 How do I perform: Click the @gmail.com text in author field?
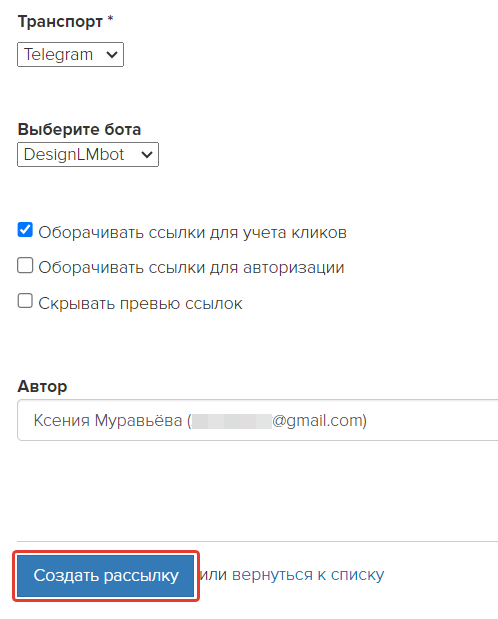317,421
